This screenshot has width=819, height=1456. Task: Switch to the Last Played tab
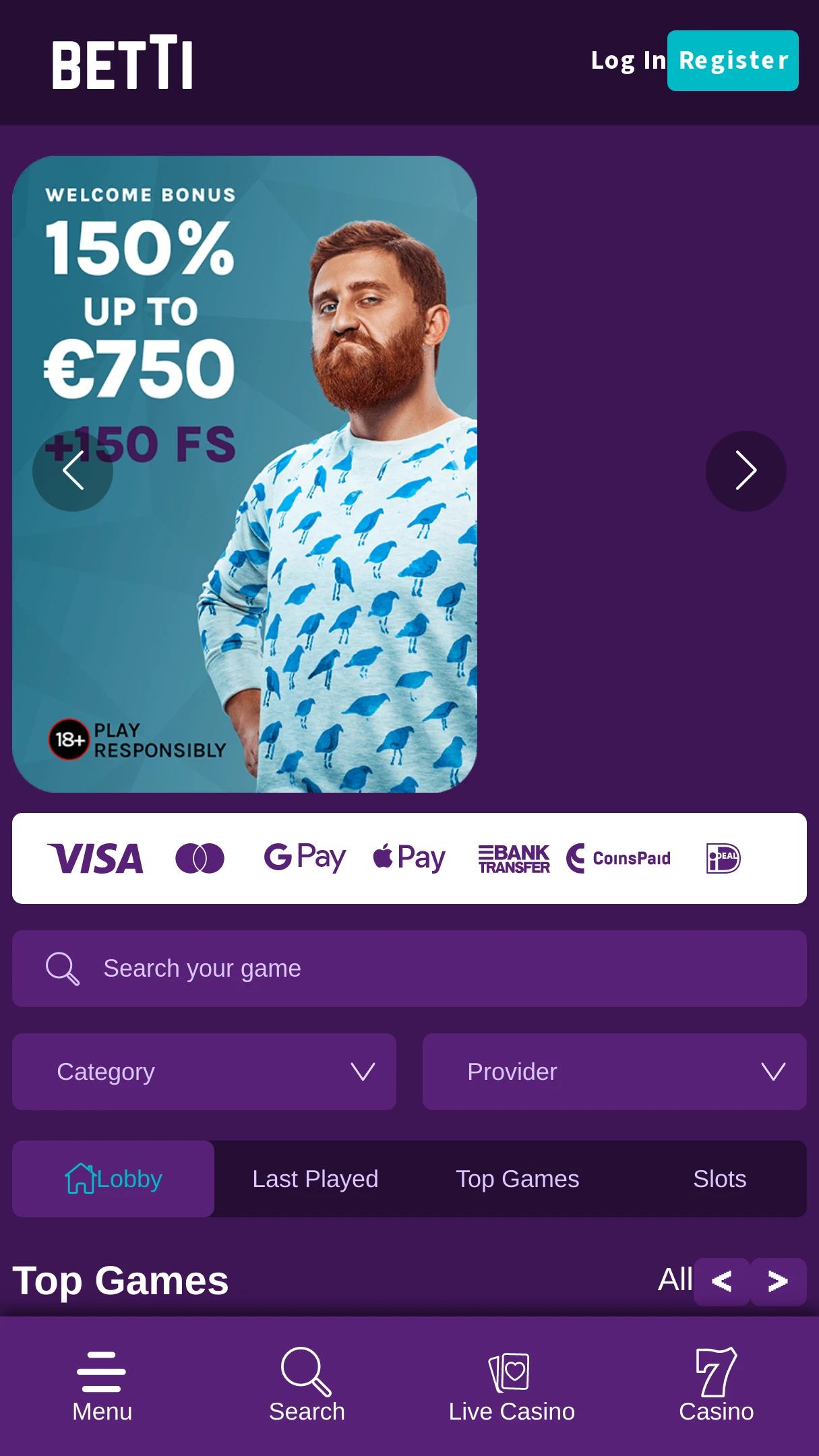tap(315, 1179)
